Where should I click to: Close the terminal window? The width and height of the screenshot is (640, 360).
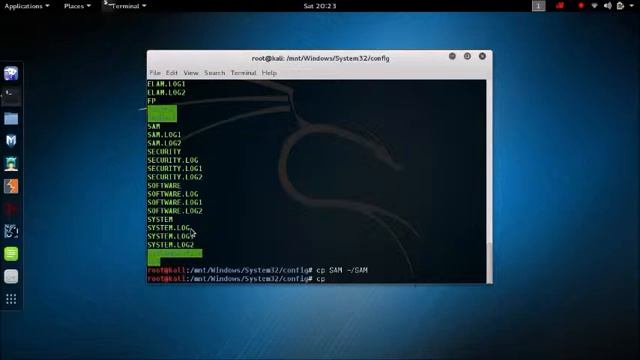482,56
